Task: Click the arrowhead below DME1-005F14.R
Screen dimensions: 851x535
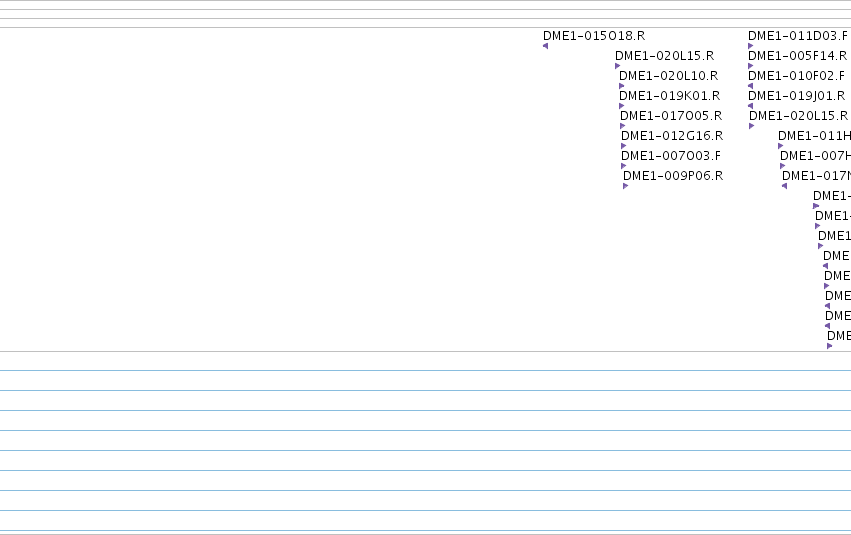Action: [x=751, y=66]
